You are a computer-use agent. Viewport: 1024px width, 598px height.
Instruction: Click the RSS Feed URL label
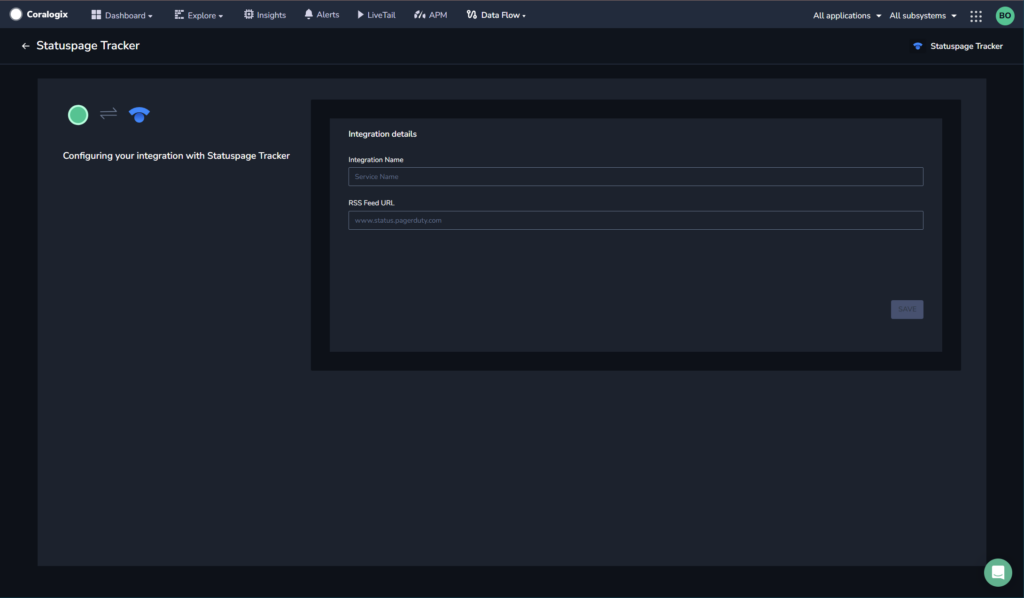[371, 203]
